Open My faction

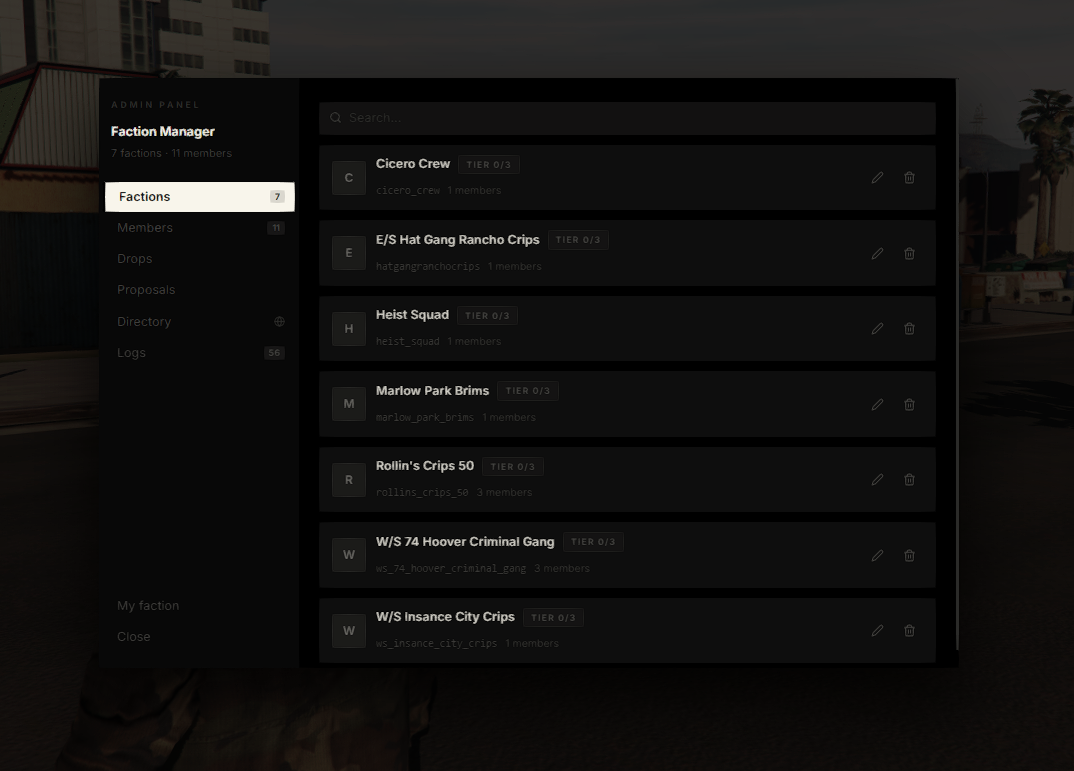click(200, 606)
